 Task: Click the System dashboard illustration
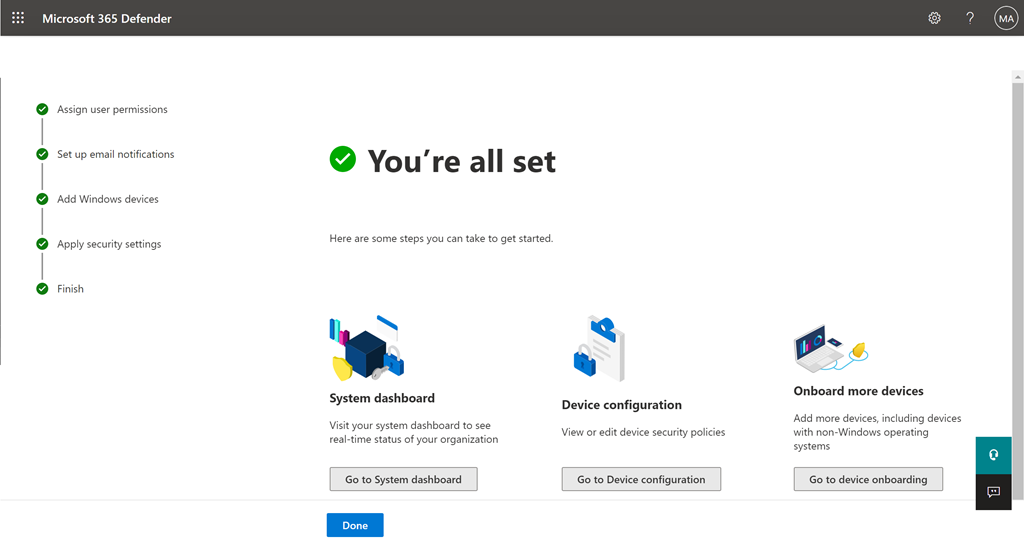point(366,348)
